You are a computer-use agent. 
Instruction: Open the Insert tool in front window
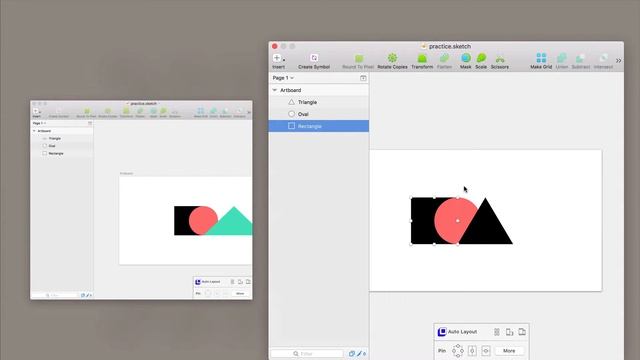278,61
